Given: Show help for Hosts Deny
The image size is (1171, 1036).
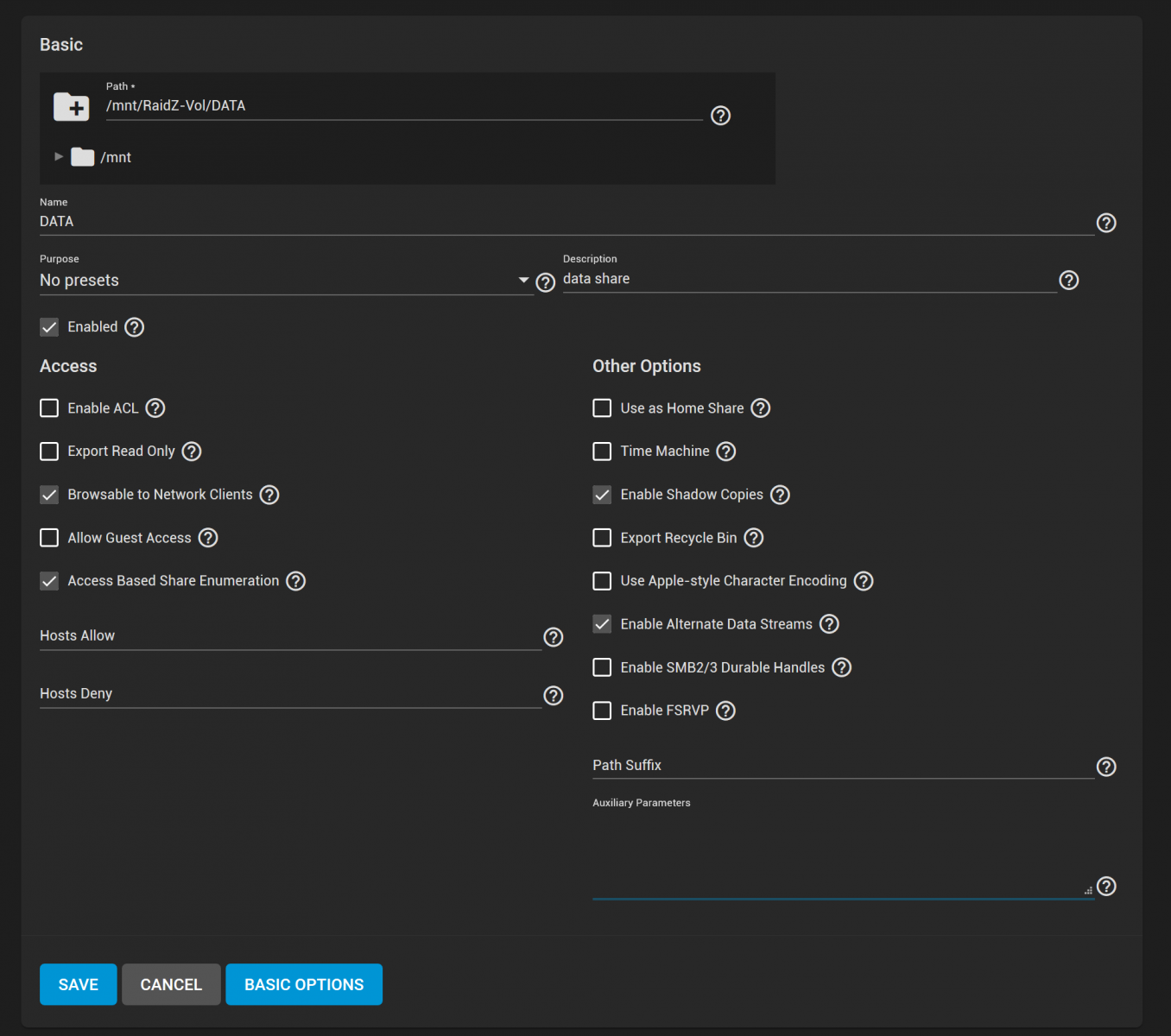Looking at the screenshot, I should pos(554,696).
